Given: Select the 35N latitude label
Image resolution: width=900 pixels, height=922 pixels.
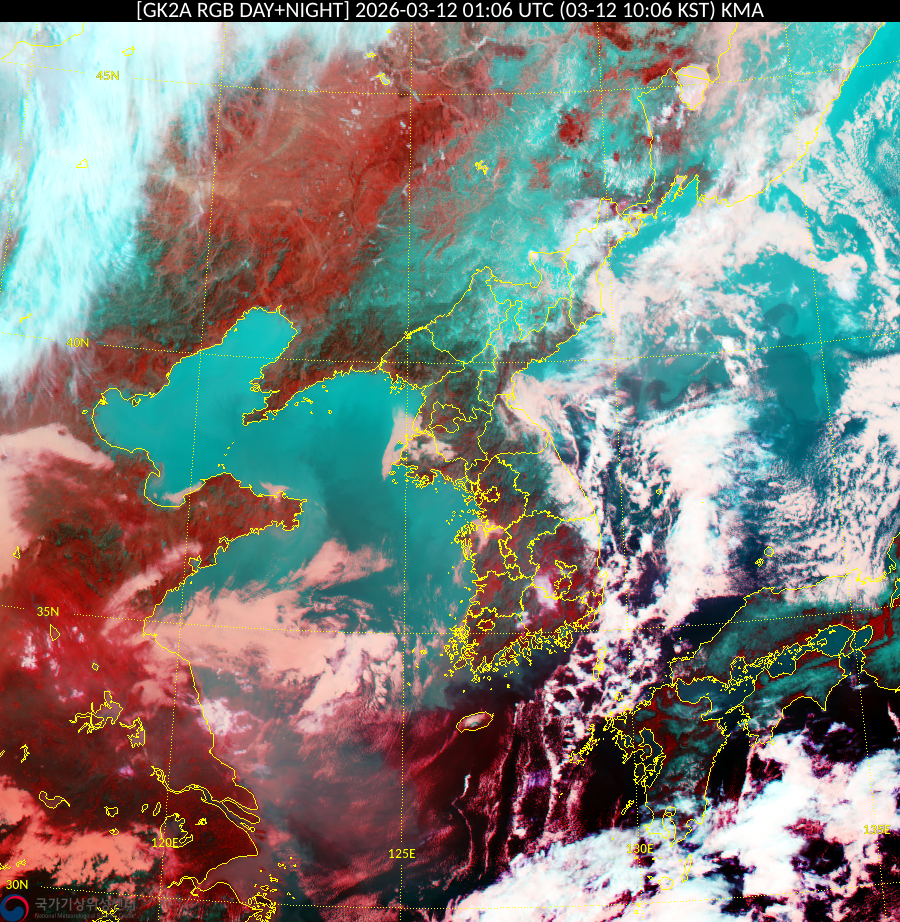Looking at the screenshot, I should click(x=47, y=611).
